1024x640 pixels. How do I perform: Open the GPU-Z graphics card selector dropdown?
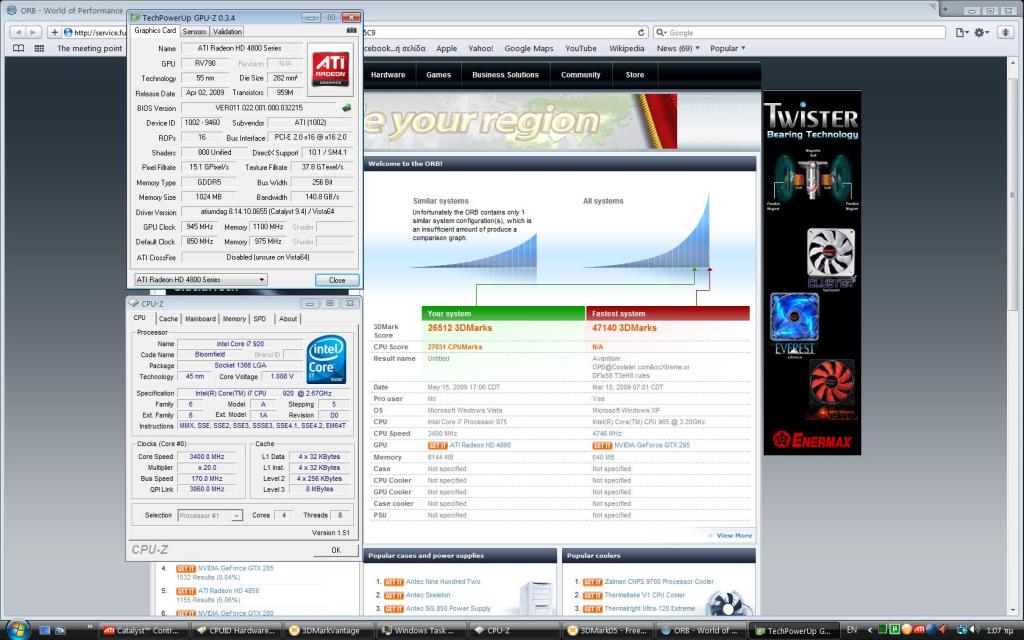click(200, 280)
